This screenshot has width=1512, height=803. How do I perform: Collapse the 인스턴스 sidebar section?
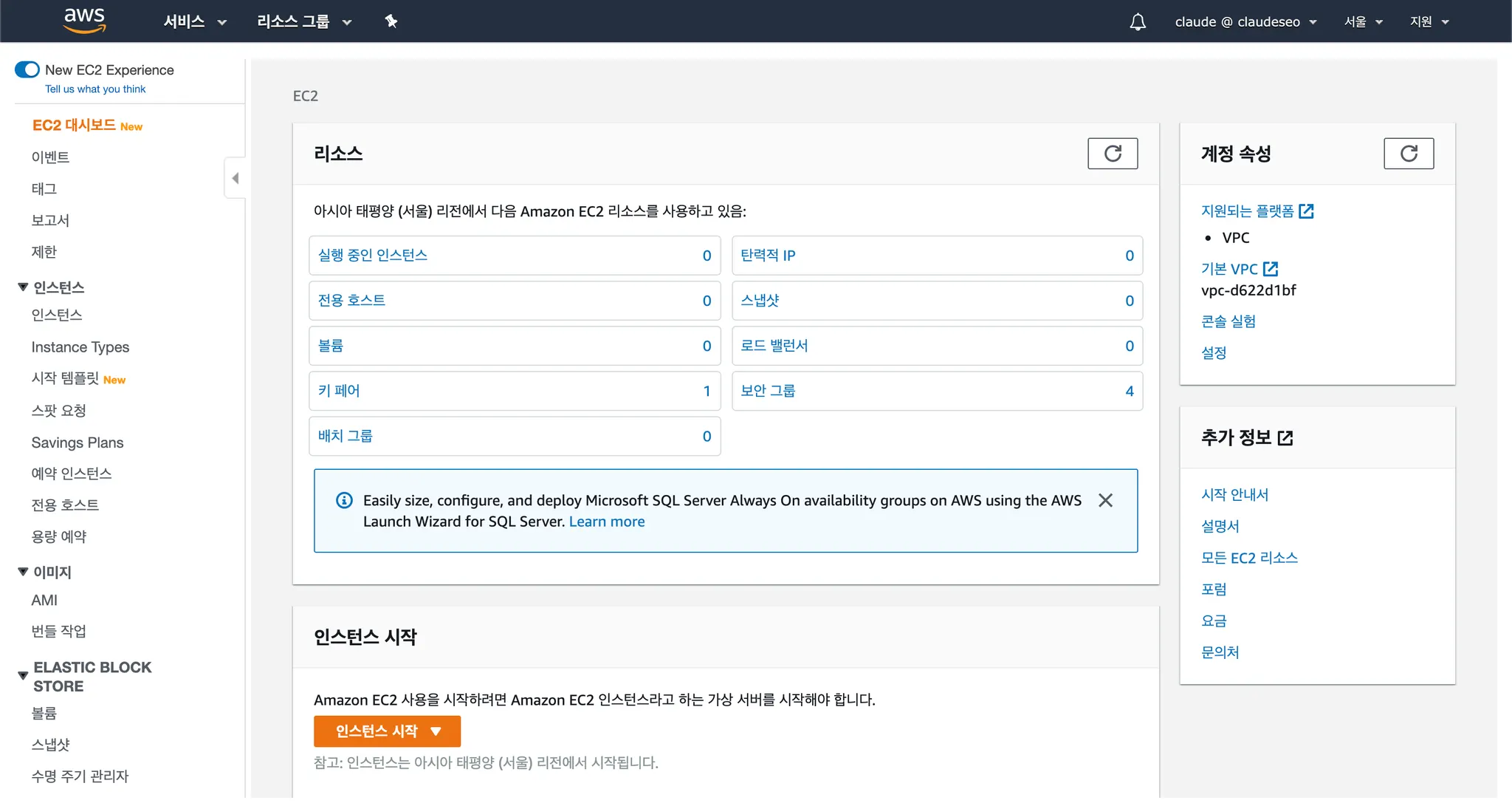pos(23,287)
